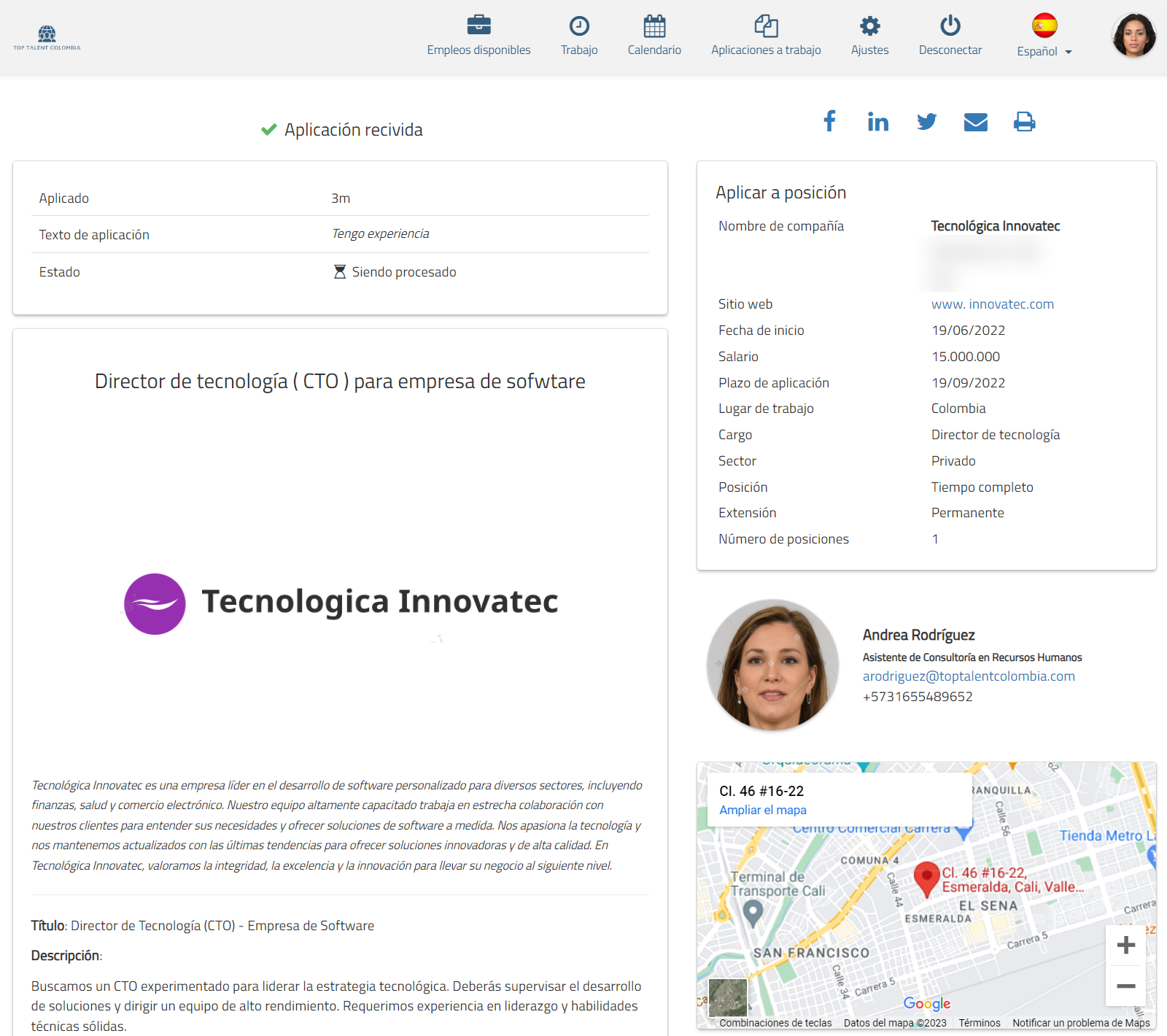Open Aplicaciones a trabajo documents icon

766,26
